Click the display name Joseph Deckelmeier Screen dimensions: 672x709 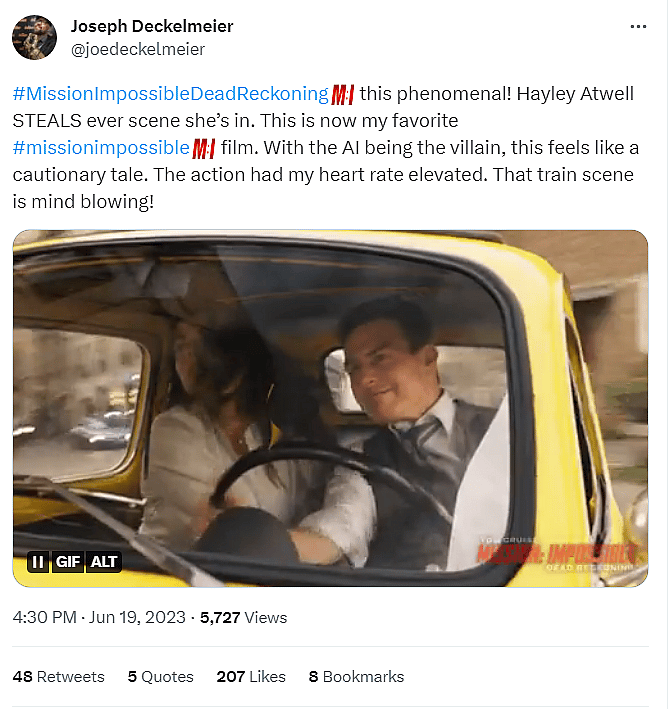coord(152,26)
